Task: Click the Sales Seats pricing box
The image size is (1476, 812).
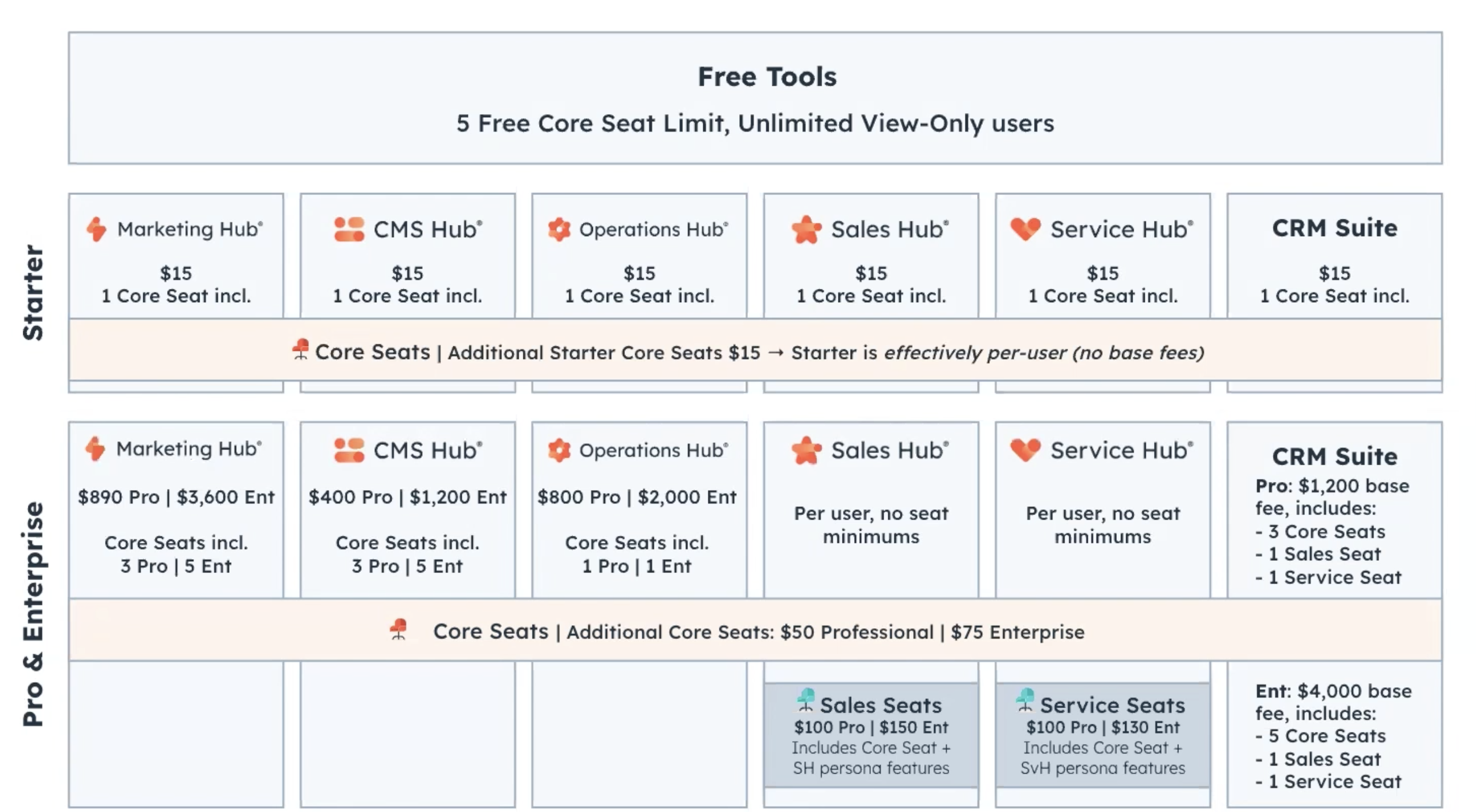Action: [x=871, y=735]
